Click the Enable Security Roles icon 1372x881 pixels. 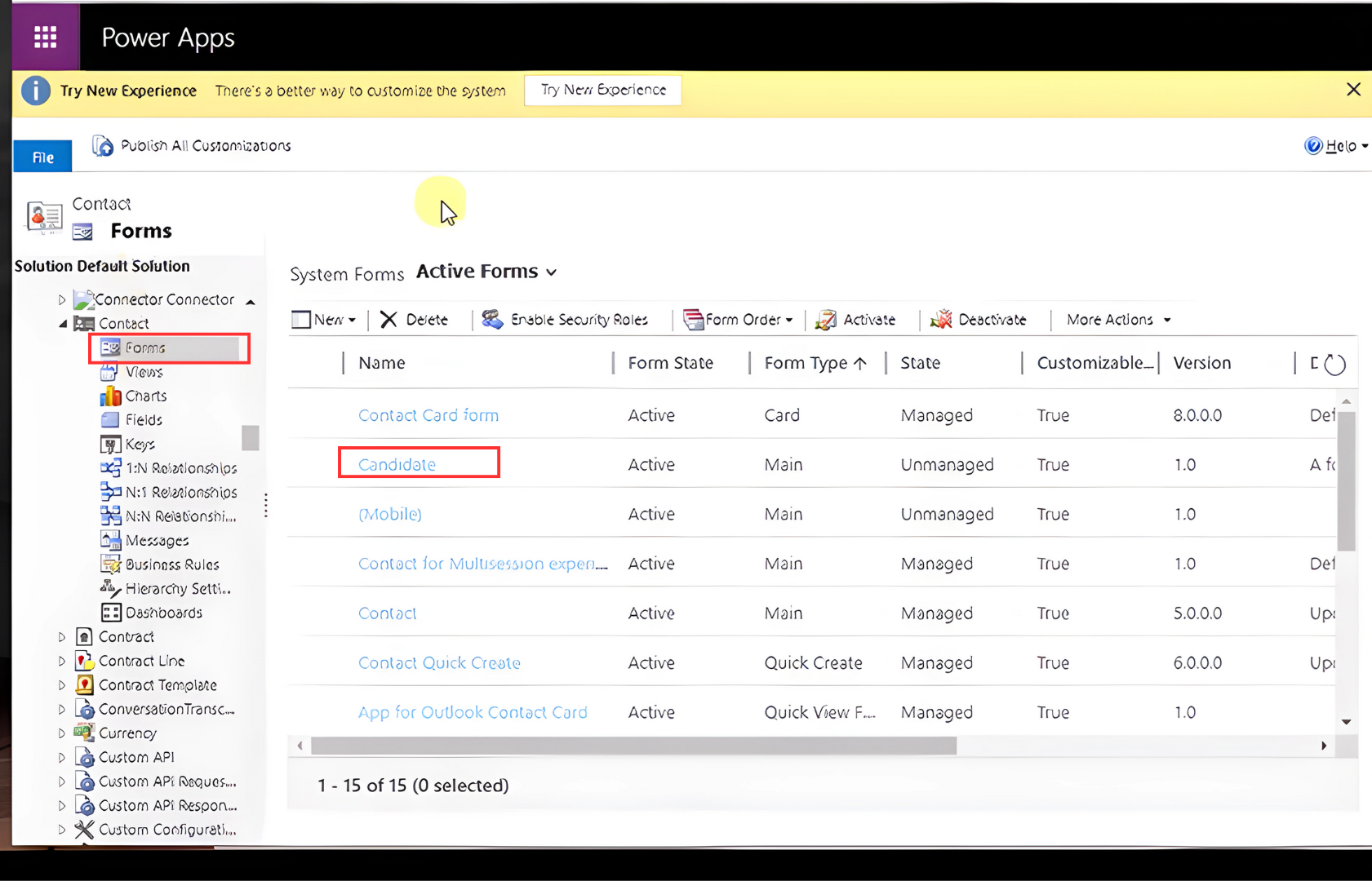coord(491,320)
